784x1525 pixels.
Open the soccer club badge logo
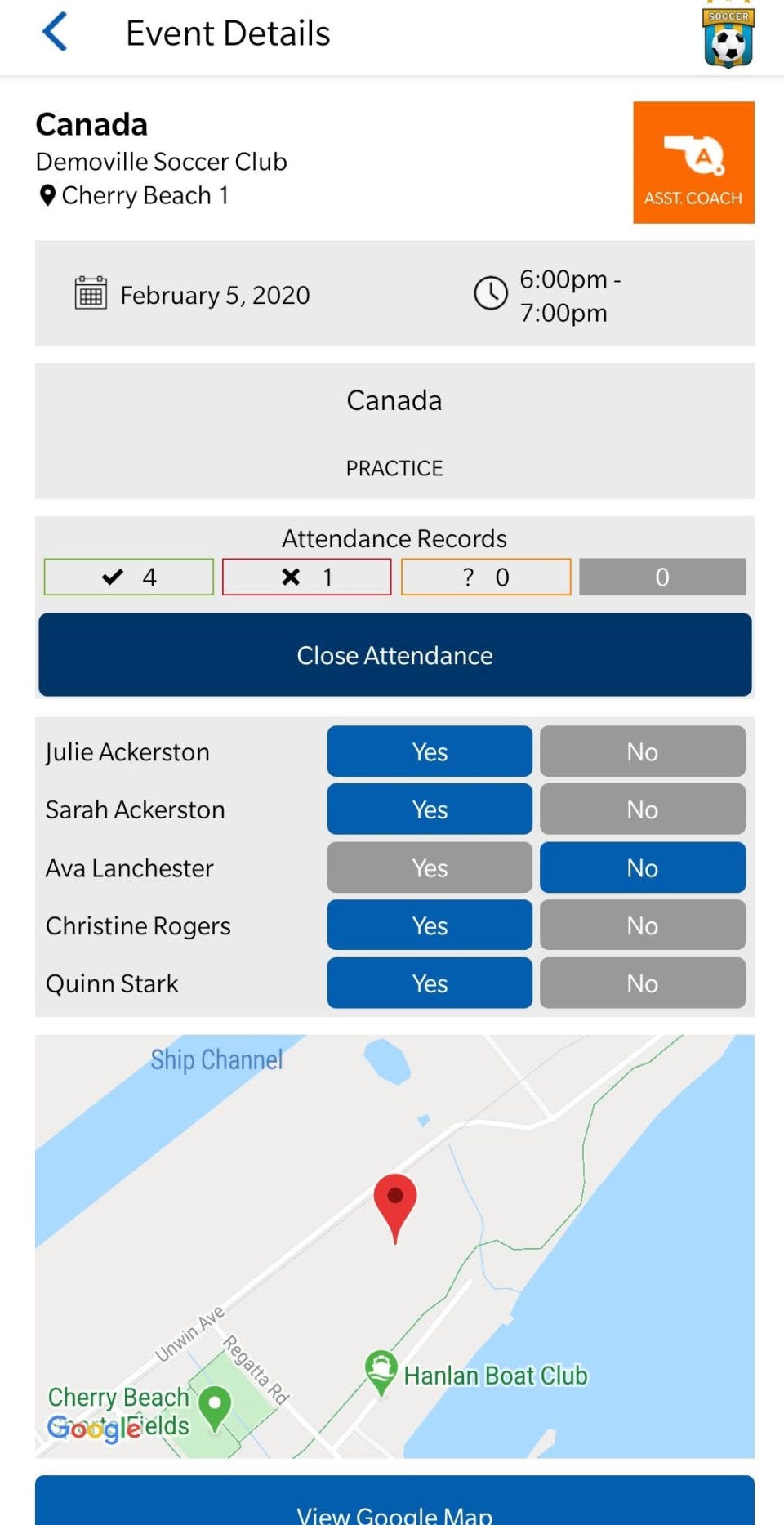(728, 35)
